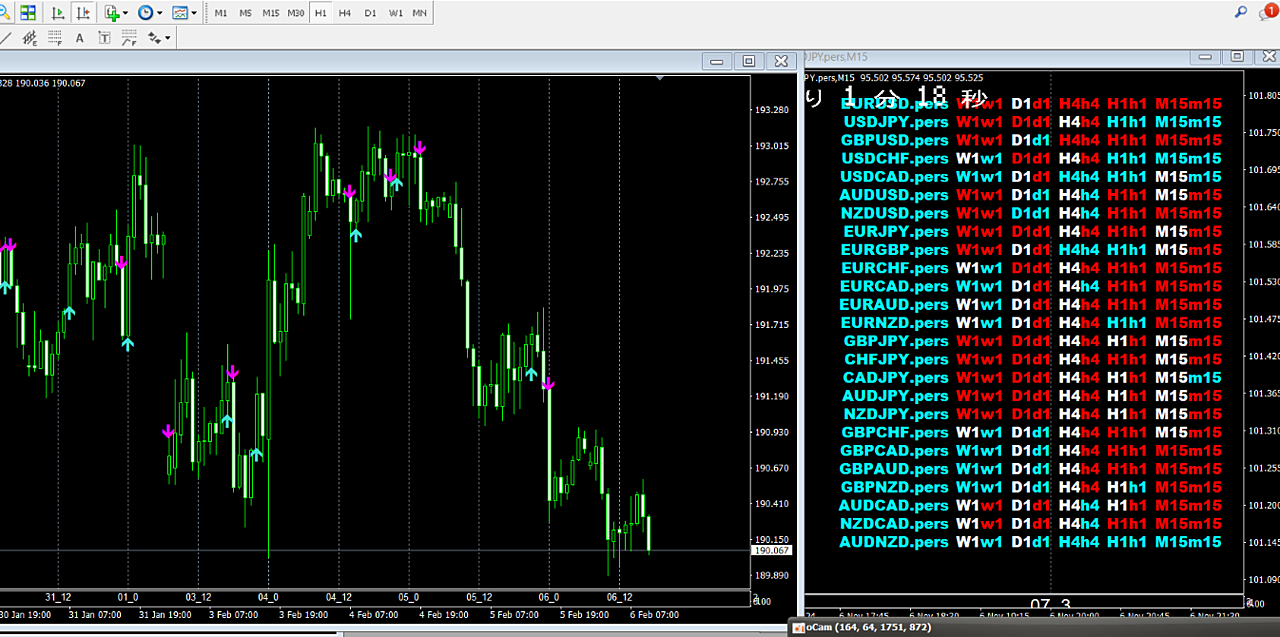This screenshot has width=1280, height=637.
Task: Tile chart windows using the grid icon
Action: coord(28,13)
